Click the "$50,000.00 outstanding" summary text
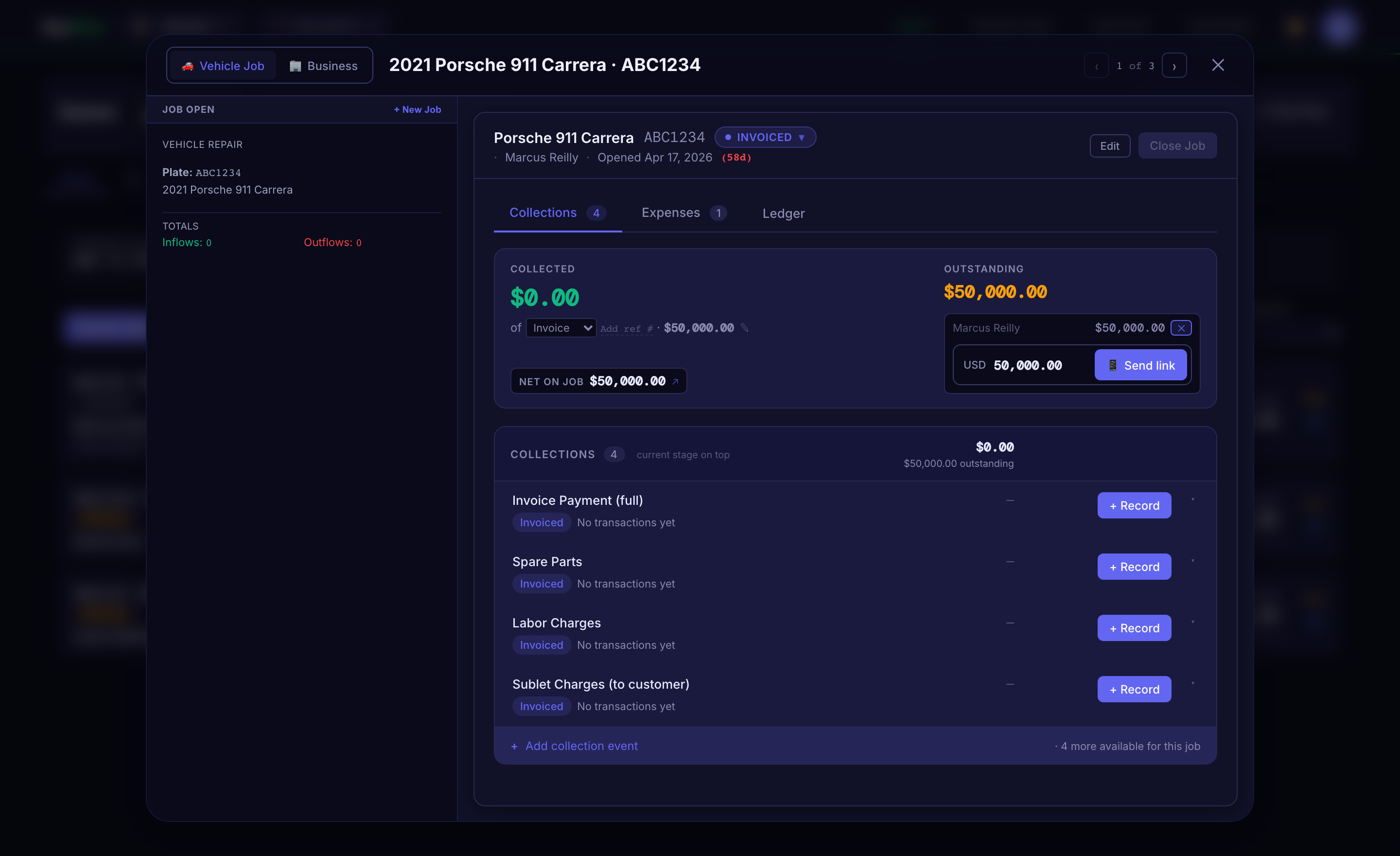The width and height of the screenshot is (1400, 856). [959, 463]
